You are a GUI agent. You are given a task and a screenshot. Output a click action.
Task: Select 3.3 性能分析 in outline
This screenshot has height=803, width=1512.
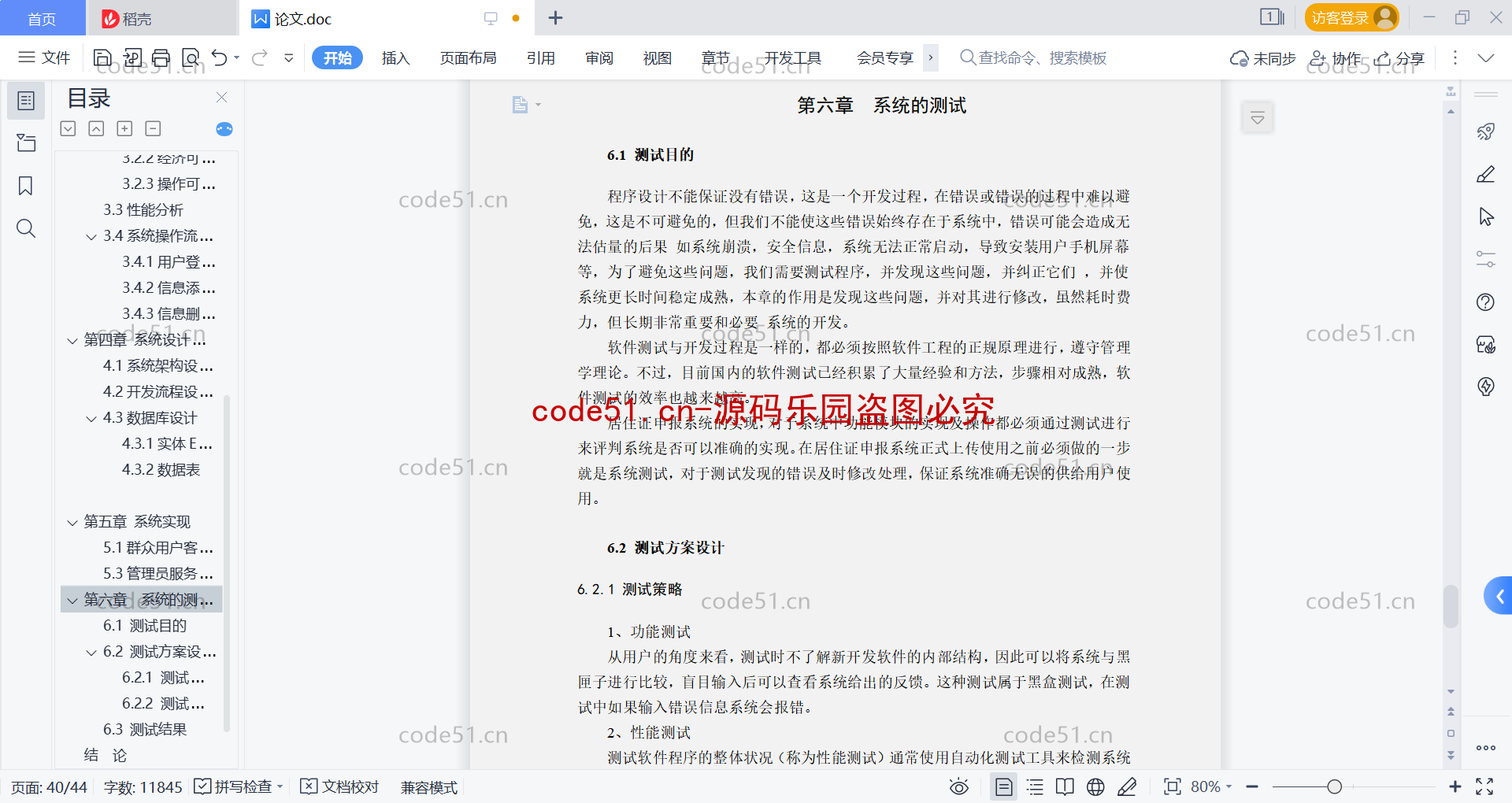(143, 210)
